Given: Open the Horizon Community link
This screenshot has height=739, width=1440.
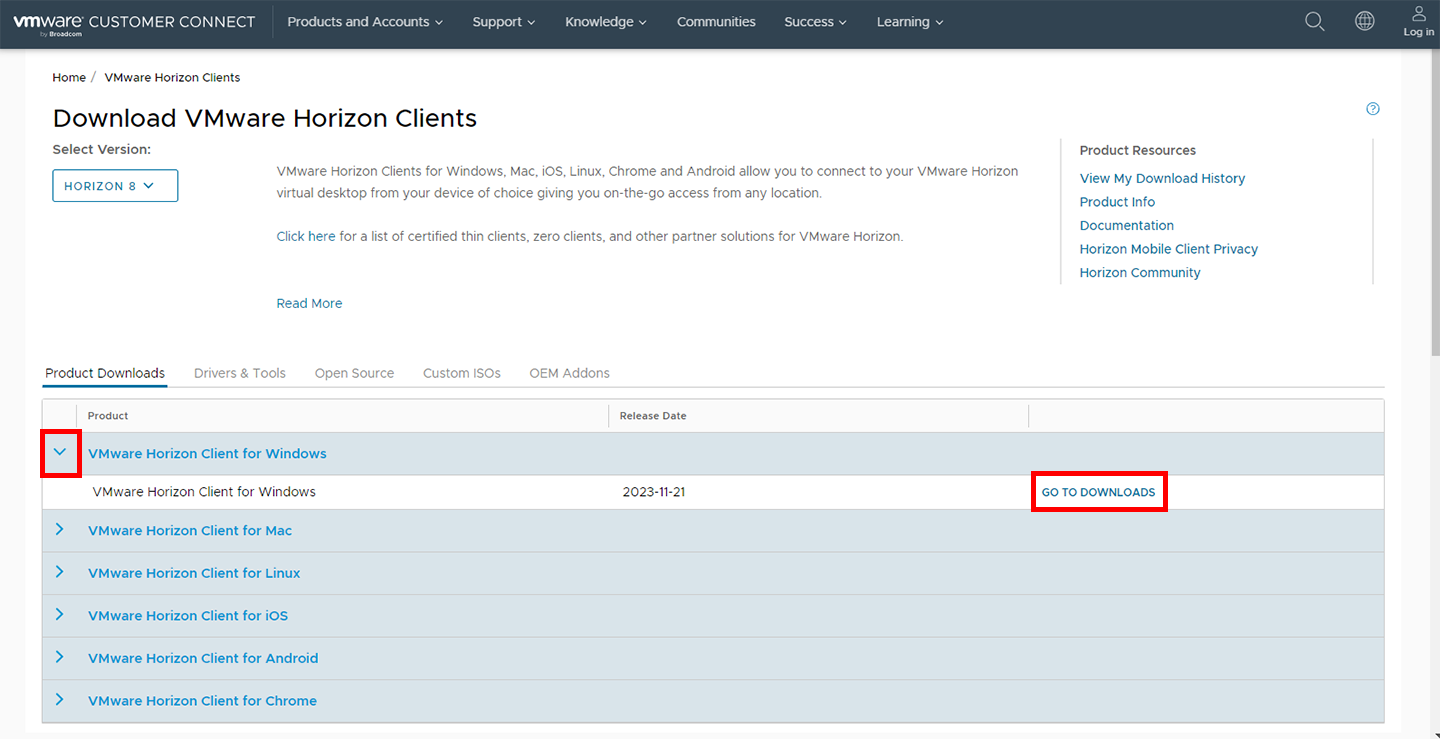Looking at the screenshot, I should [1140, 272].
